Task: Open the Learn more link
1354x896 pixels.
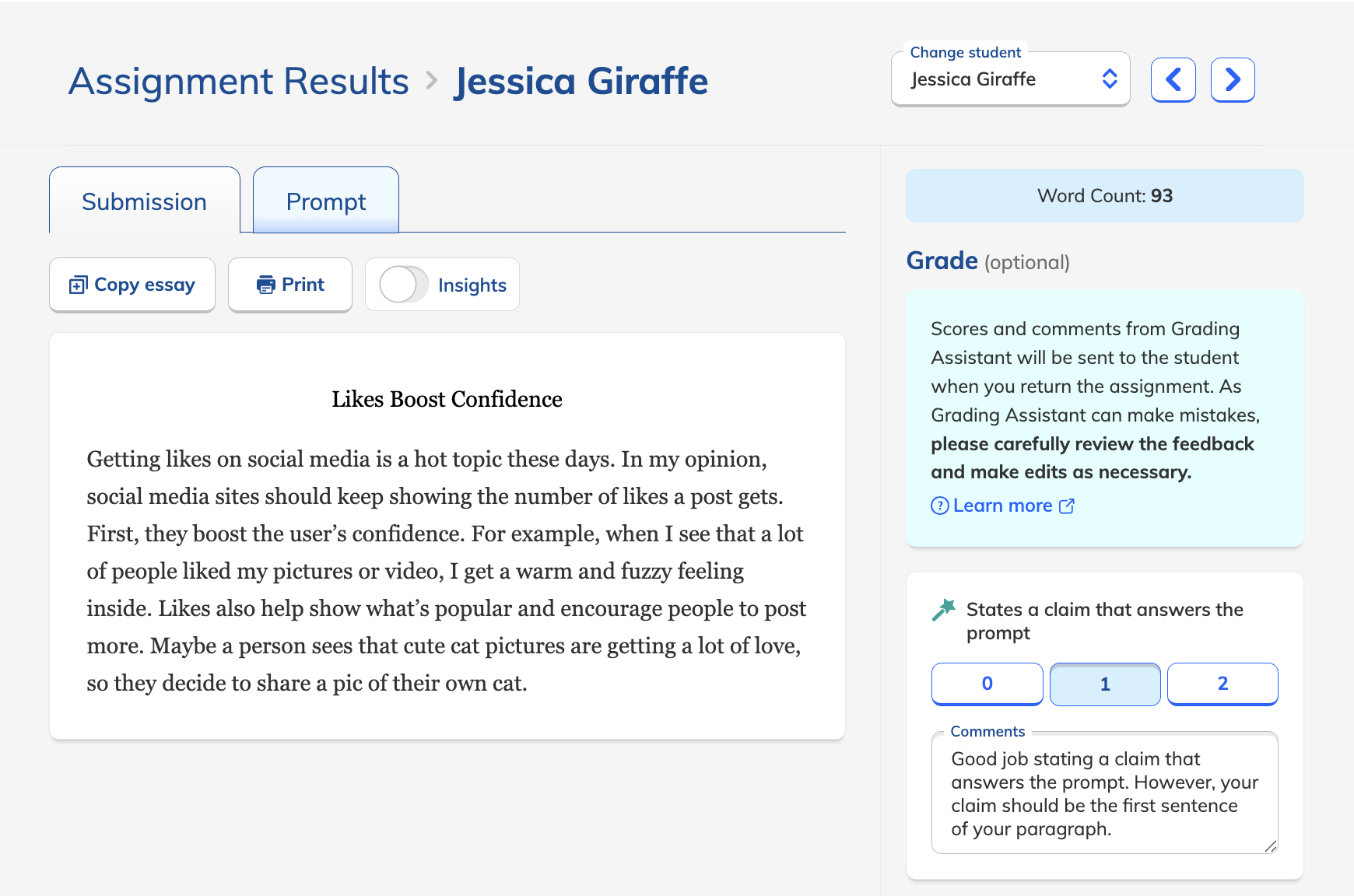Action: (x=1002, y=506)
